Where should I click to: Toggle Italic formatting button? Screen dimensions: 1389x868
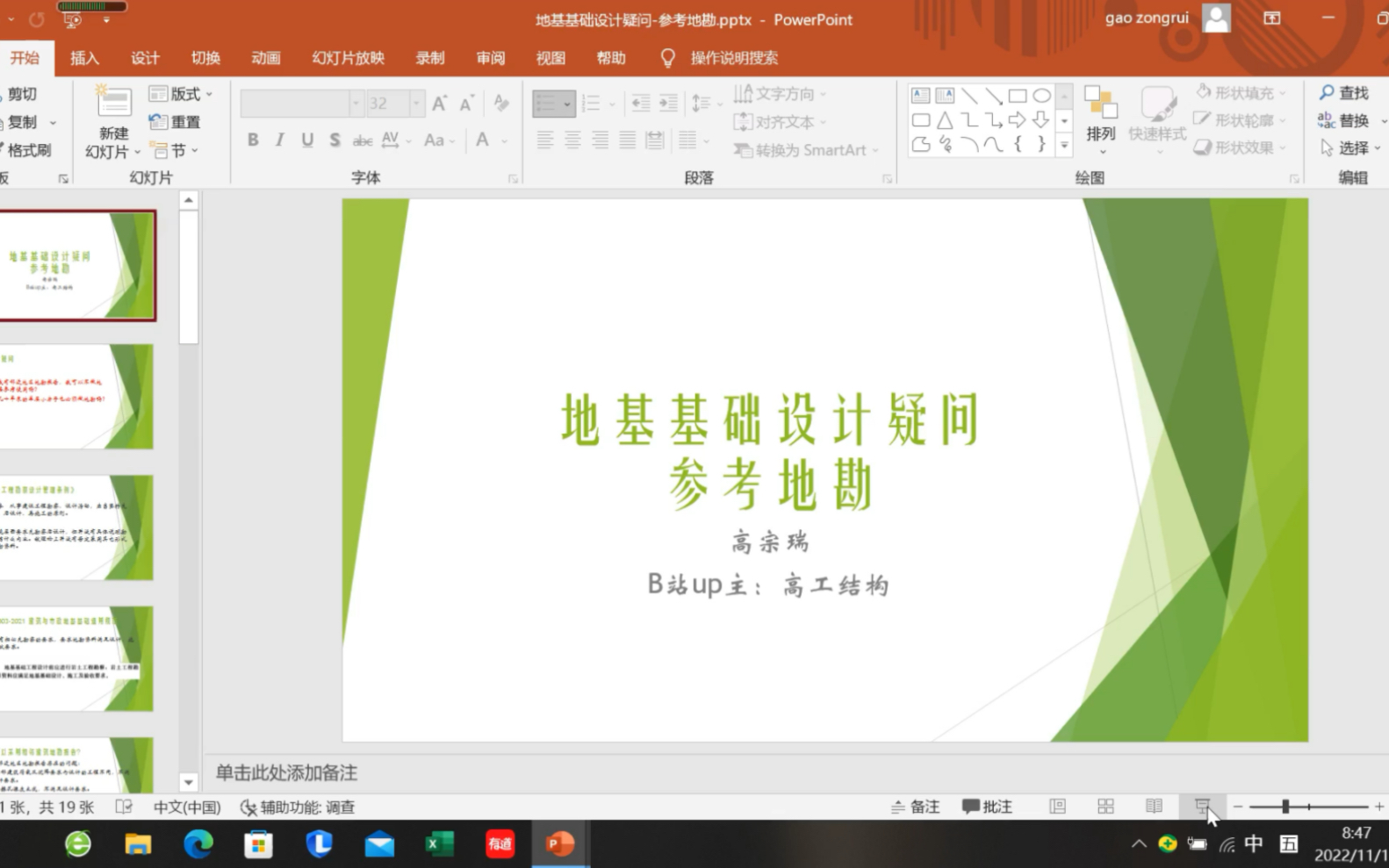pyautogui.click(x=280, y=140)
